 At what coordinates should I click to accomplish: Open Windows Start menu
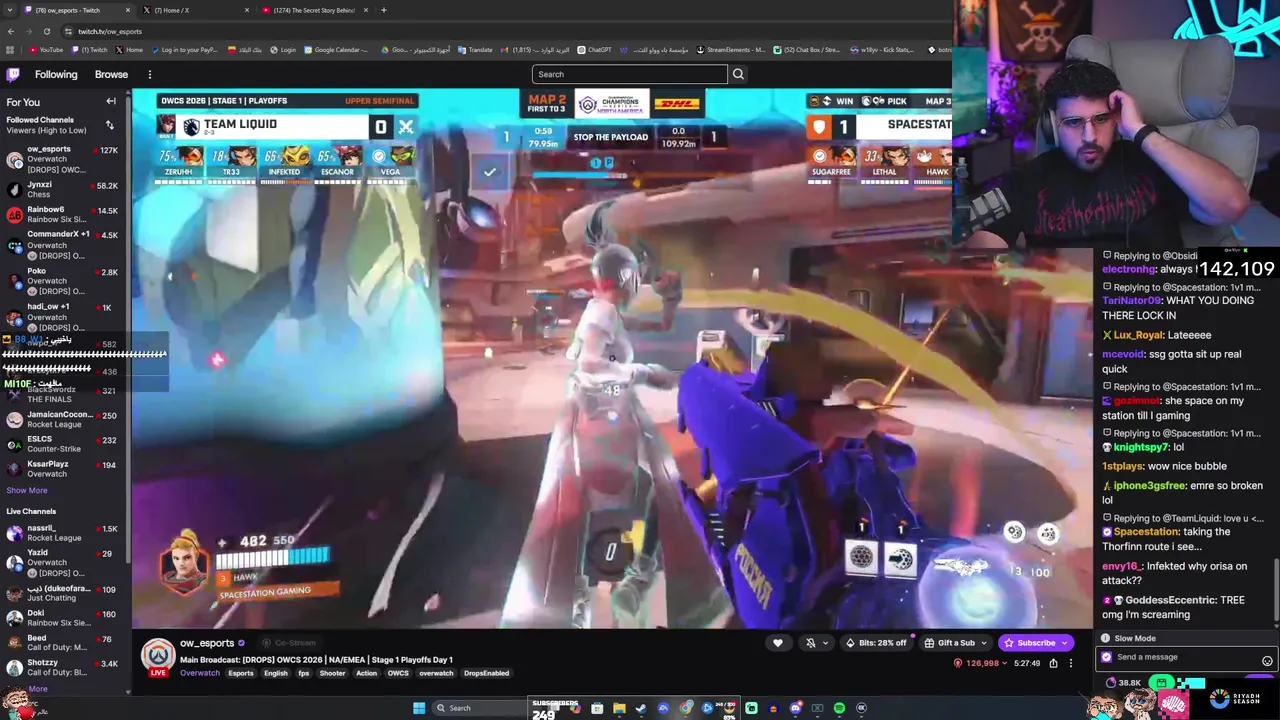tap(419, 708)
